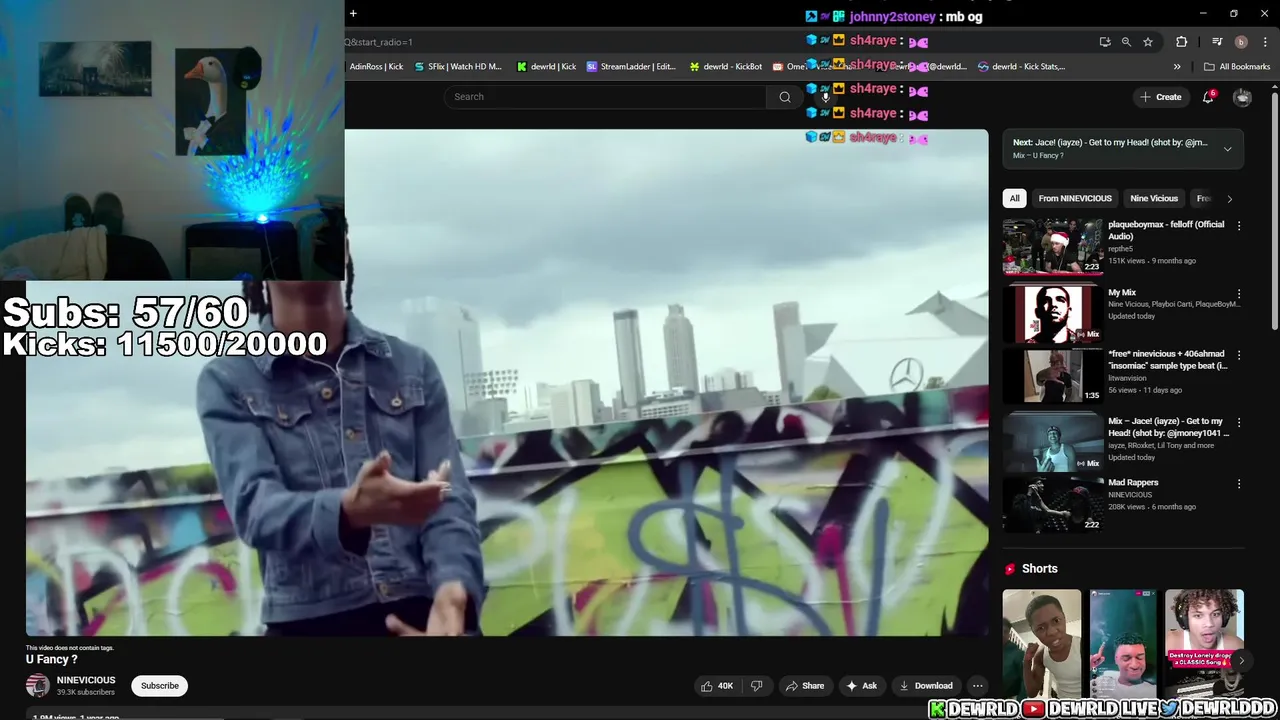Select the From NINEVICIOUS filter chip
This screenshot has width=1280, height=720.
[x=1075, y=199]
